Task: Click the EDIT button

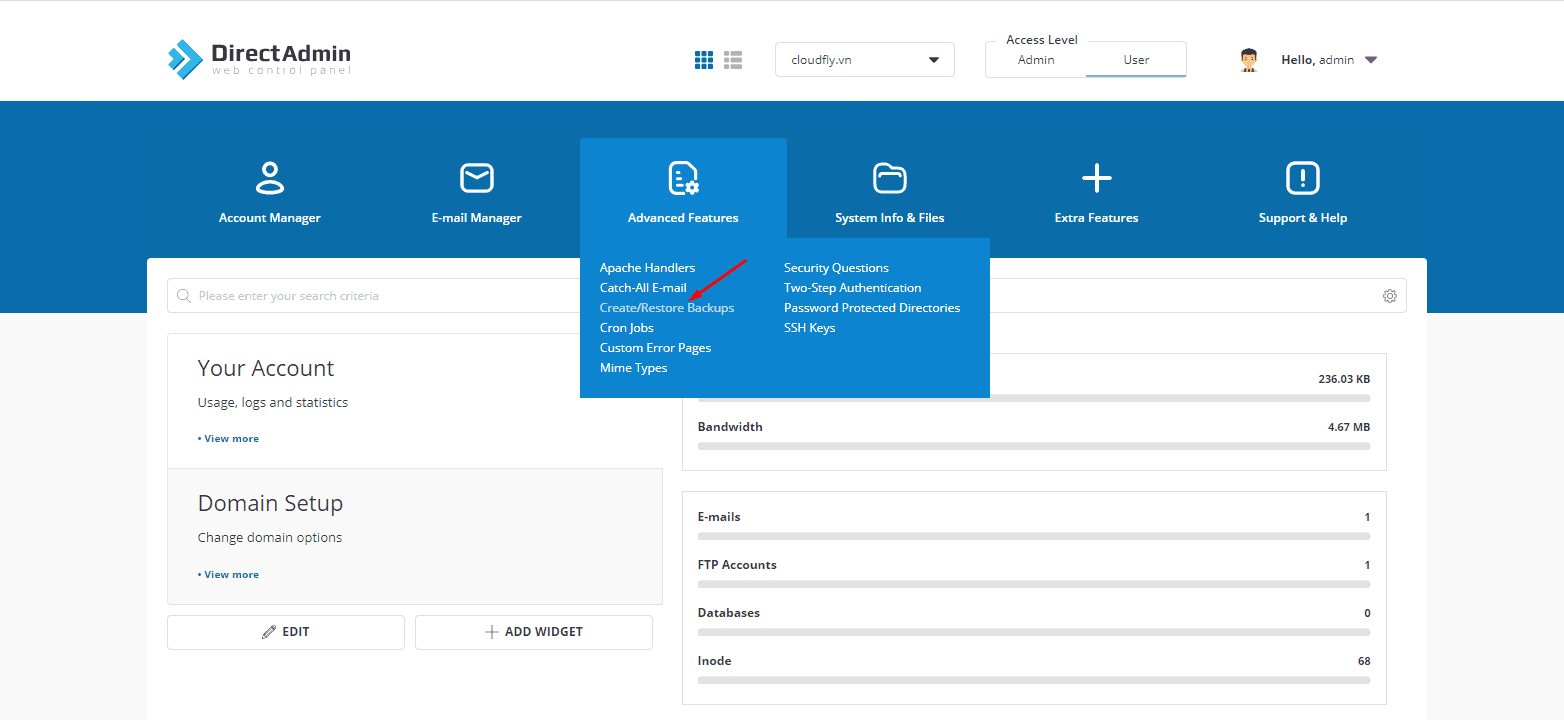Action: (286, 632)
